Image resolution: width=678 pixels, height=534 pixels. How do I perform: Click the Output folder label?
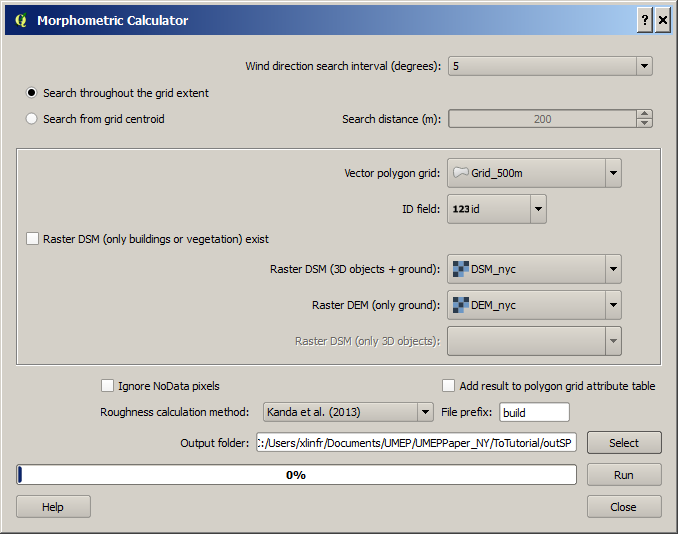[x=214, y=443]
